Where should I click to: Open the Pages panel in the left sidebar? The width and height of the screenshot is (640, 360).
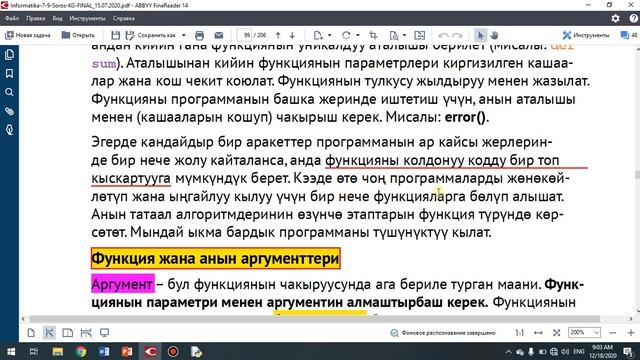coord(9,54)
